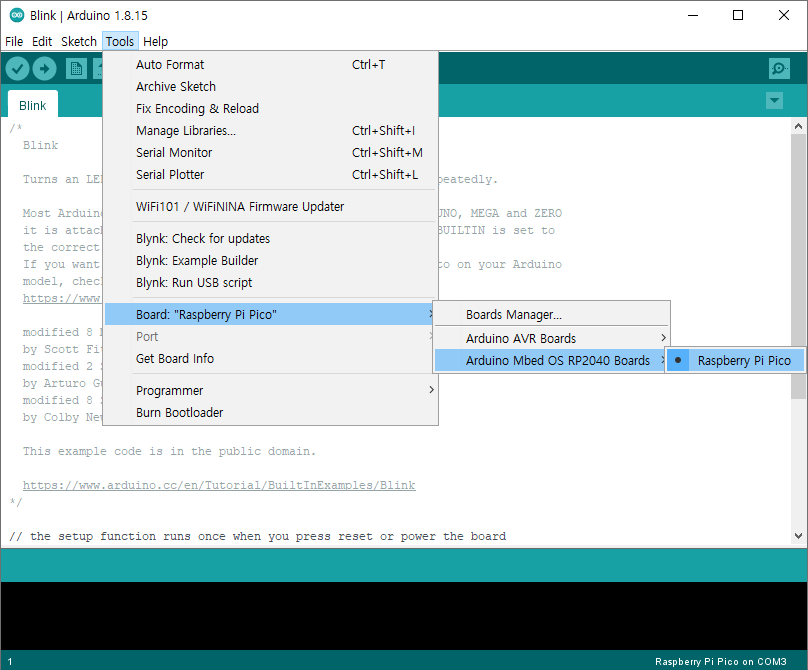Open the Sketch menu
This screenshot has width=808, height=670.
click(x=78, y=41)
